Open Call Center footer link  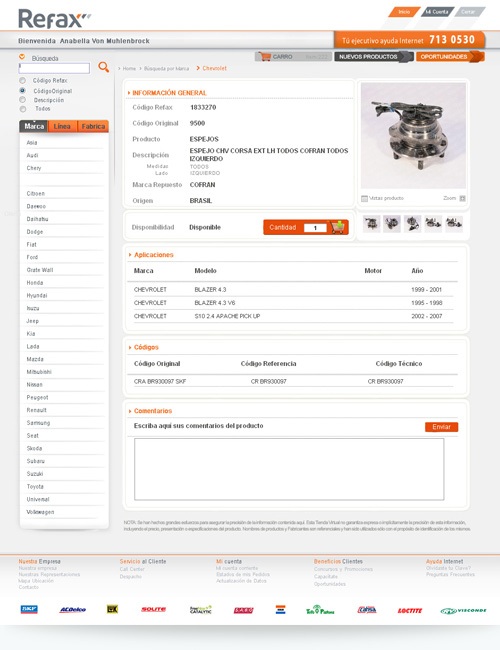[132, 569]
